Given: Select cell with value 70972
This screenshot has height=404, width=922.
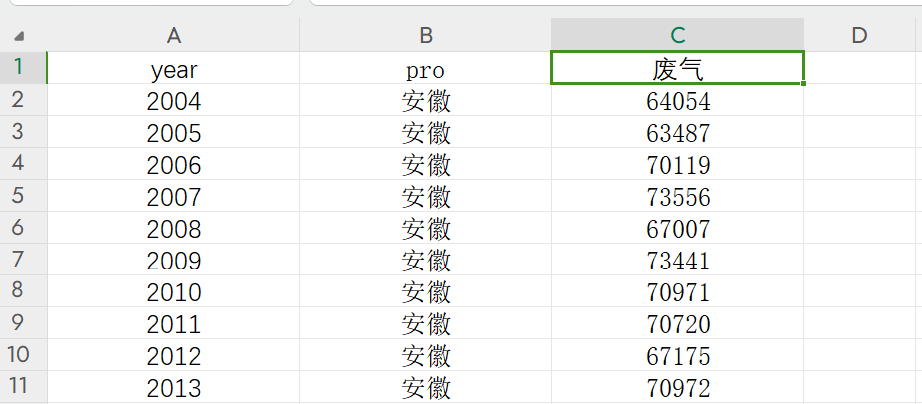Looking at the screenshot, I should point(678,388).
